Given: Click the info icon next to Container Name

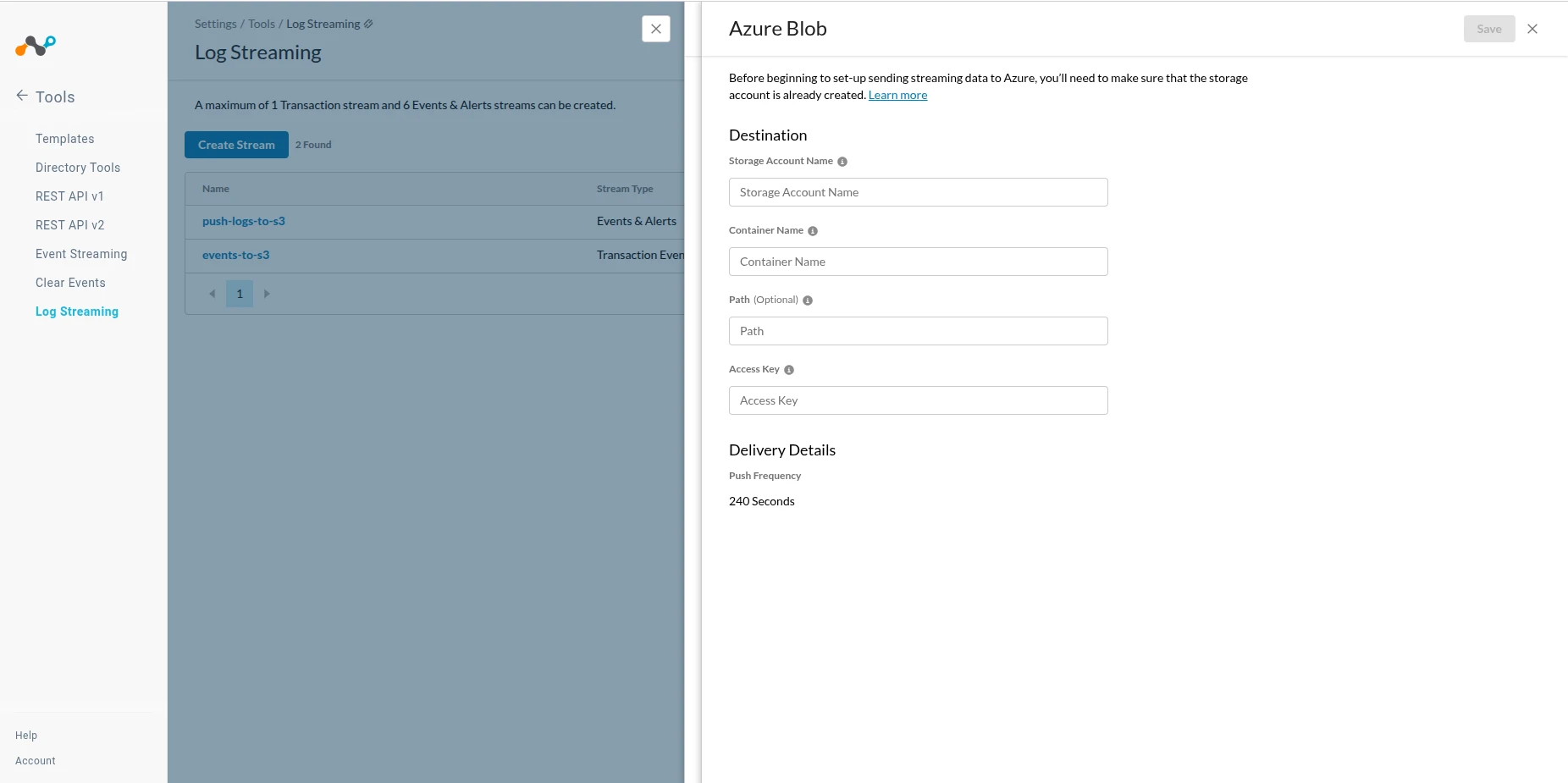Looking at the screenshot, I should click(813, 231).
